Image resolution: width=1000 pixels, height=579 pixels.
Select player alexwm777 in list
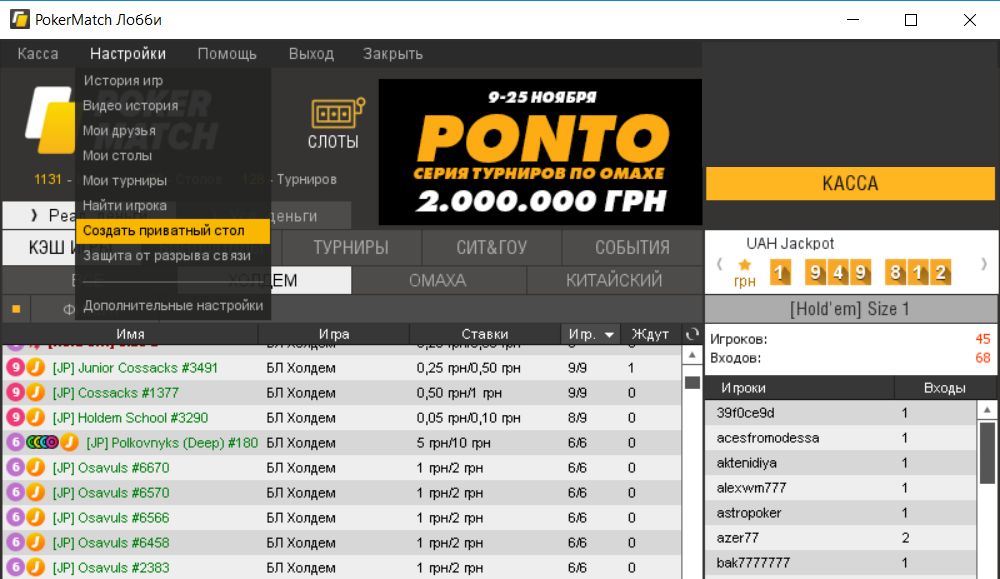(841, 488)
